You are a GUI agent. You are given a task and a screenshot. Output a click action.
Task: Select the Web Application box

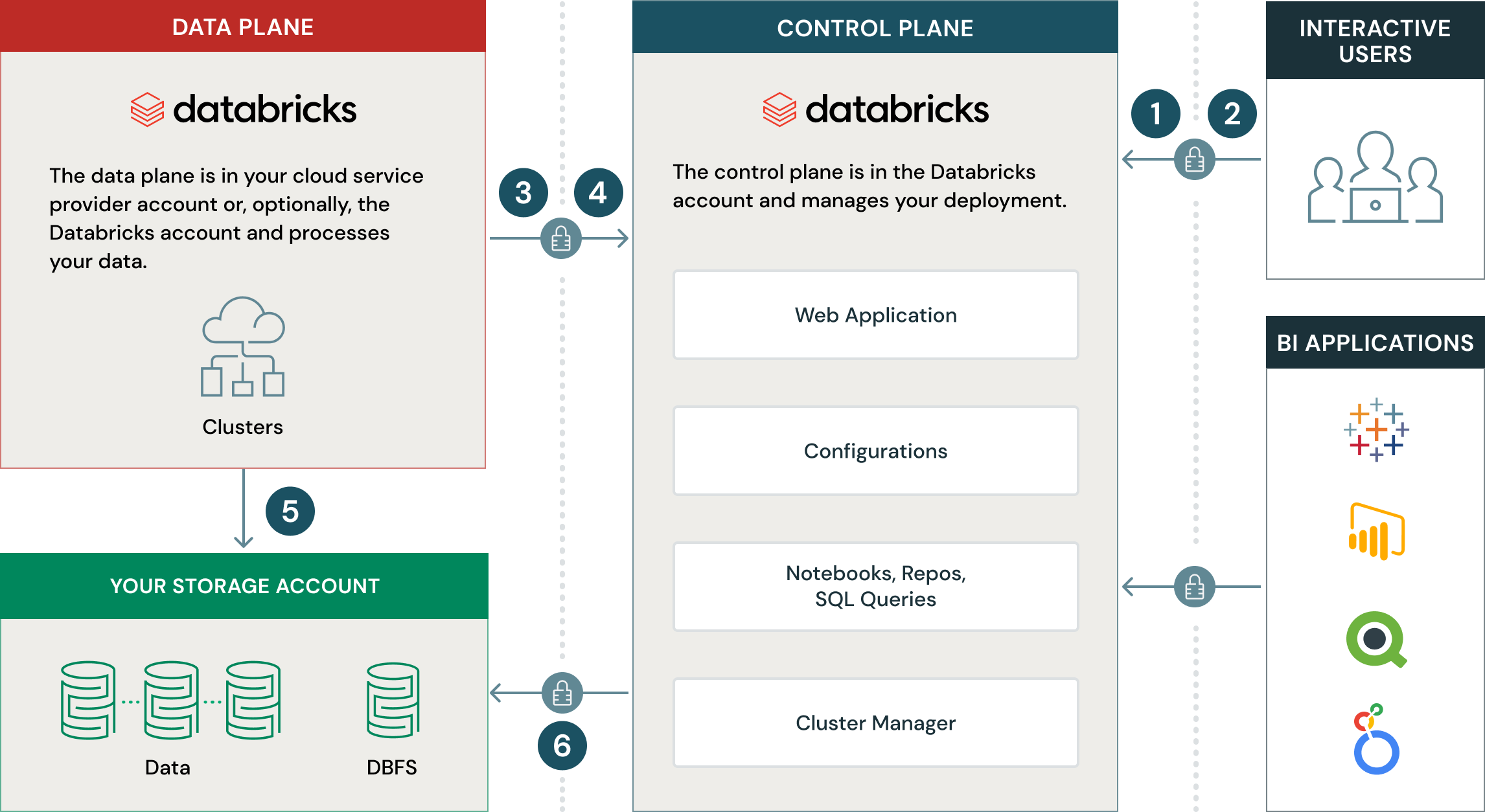pos(875,315)
